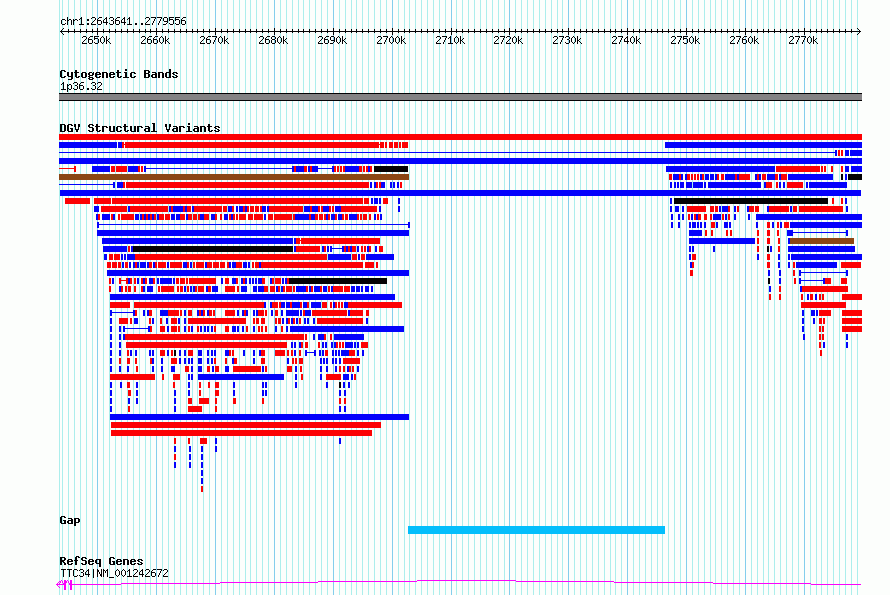
Task: Pick the 2710k coordinate on the scale
Action: click(x=450, y=41)
